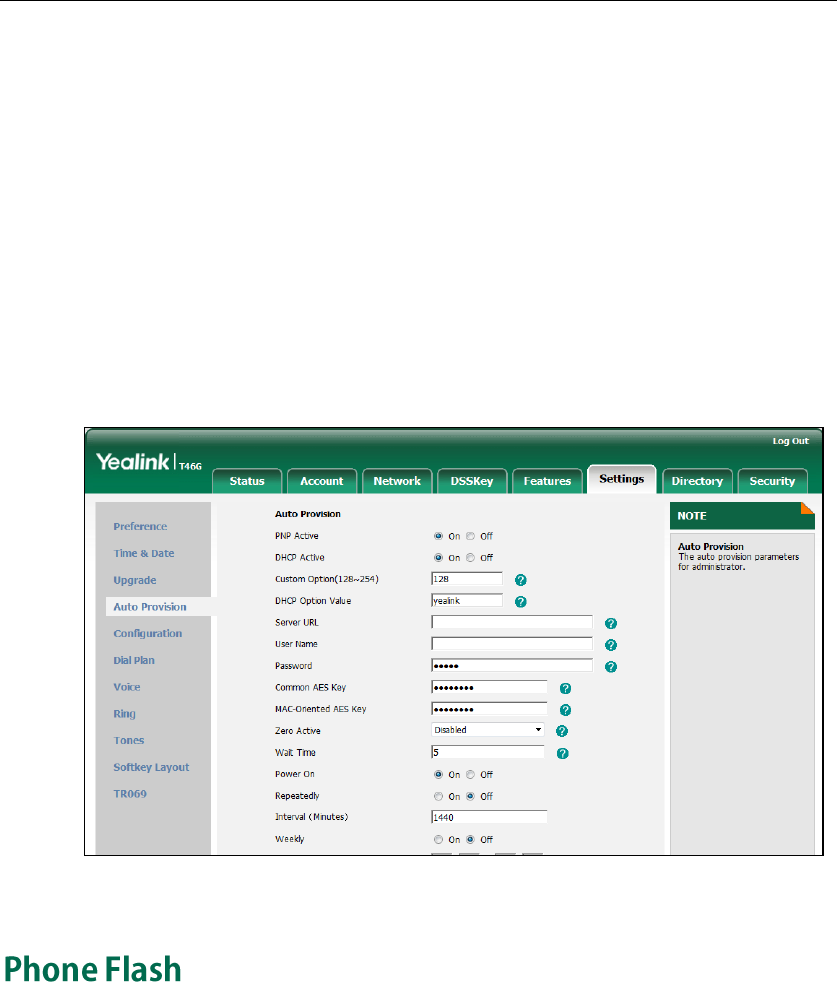Screen dimensions: 837x990
Task: Click help icon beside DHCP Option Value
Action: tap(521, 602)
